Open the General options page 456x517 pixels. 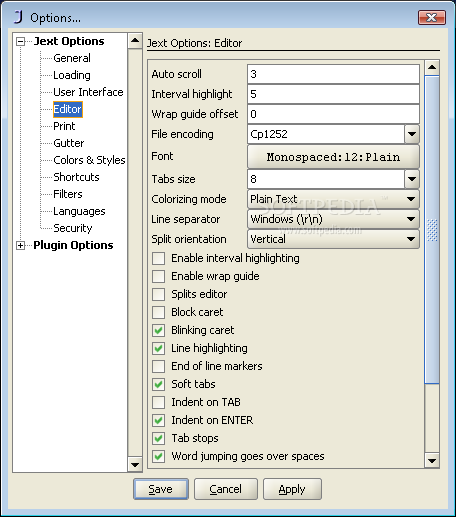[x=72, y=58]
